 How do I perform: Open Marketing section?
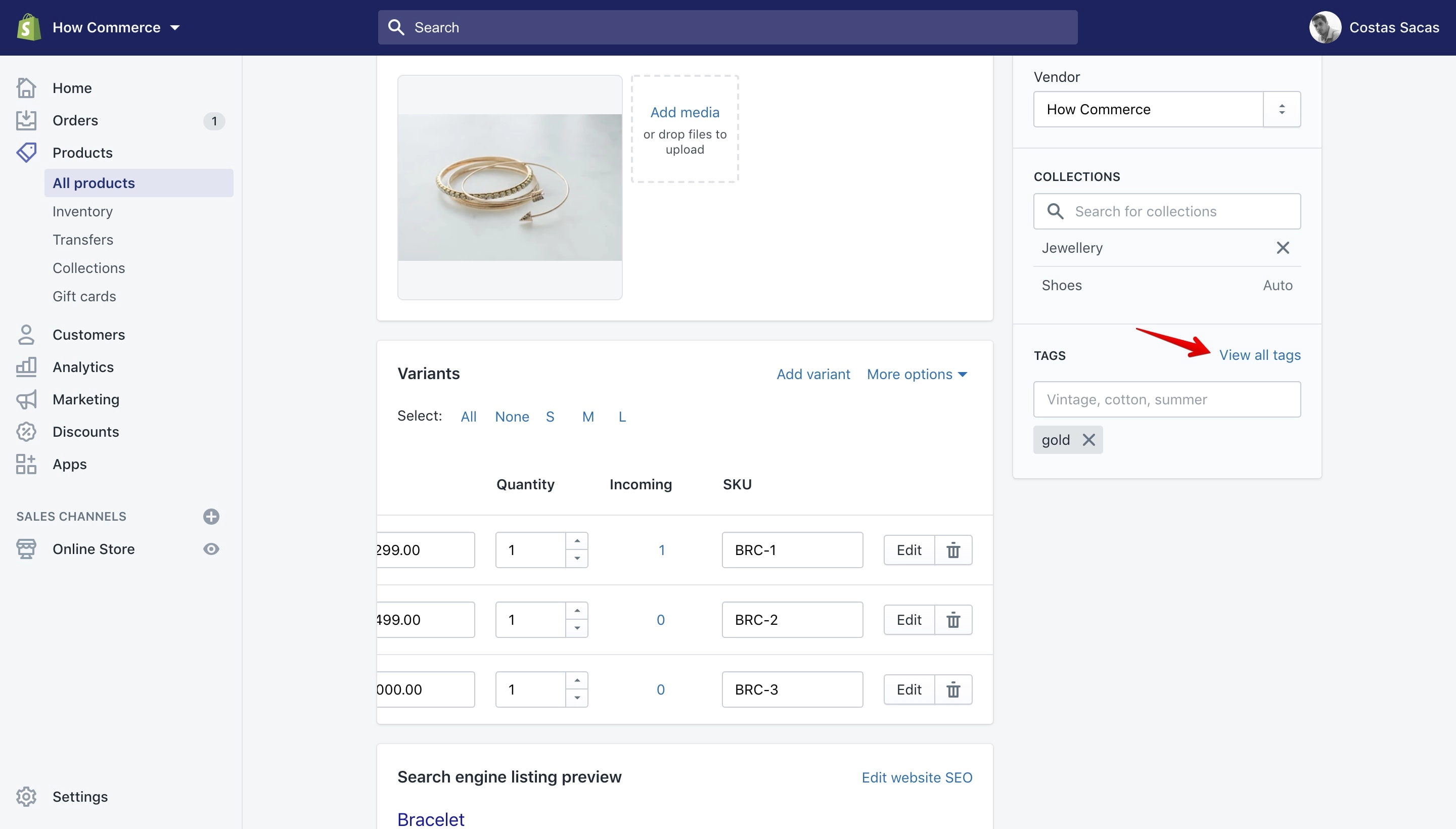(x=85, y=400)
